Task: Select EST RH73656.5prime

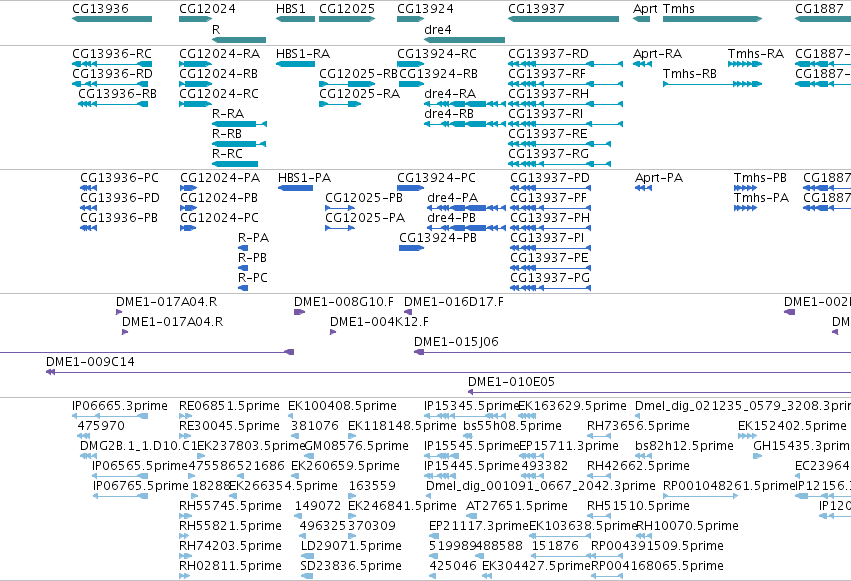Action: tap(599, 436)
